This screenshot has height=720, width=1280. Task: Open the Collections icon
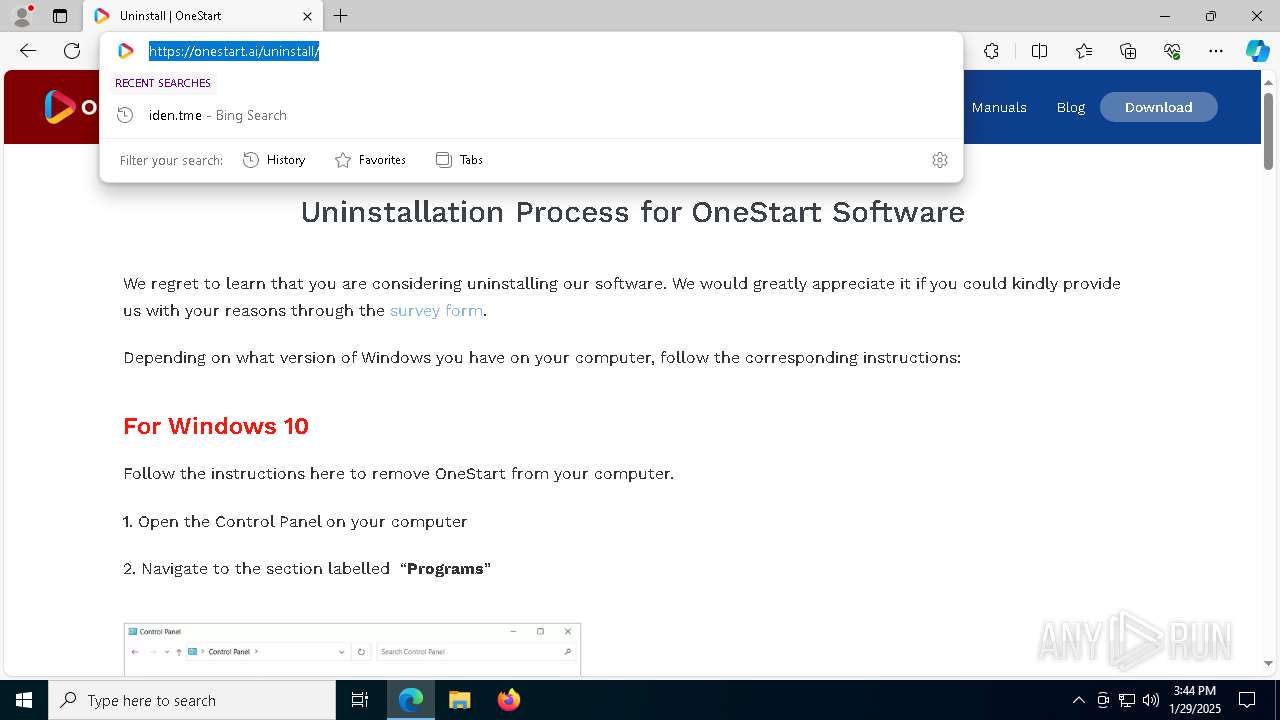[1128, 51]
